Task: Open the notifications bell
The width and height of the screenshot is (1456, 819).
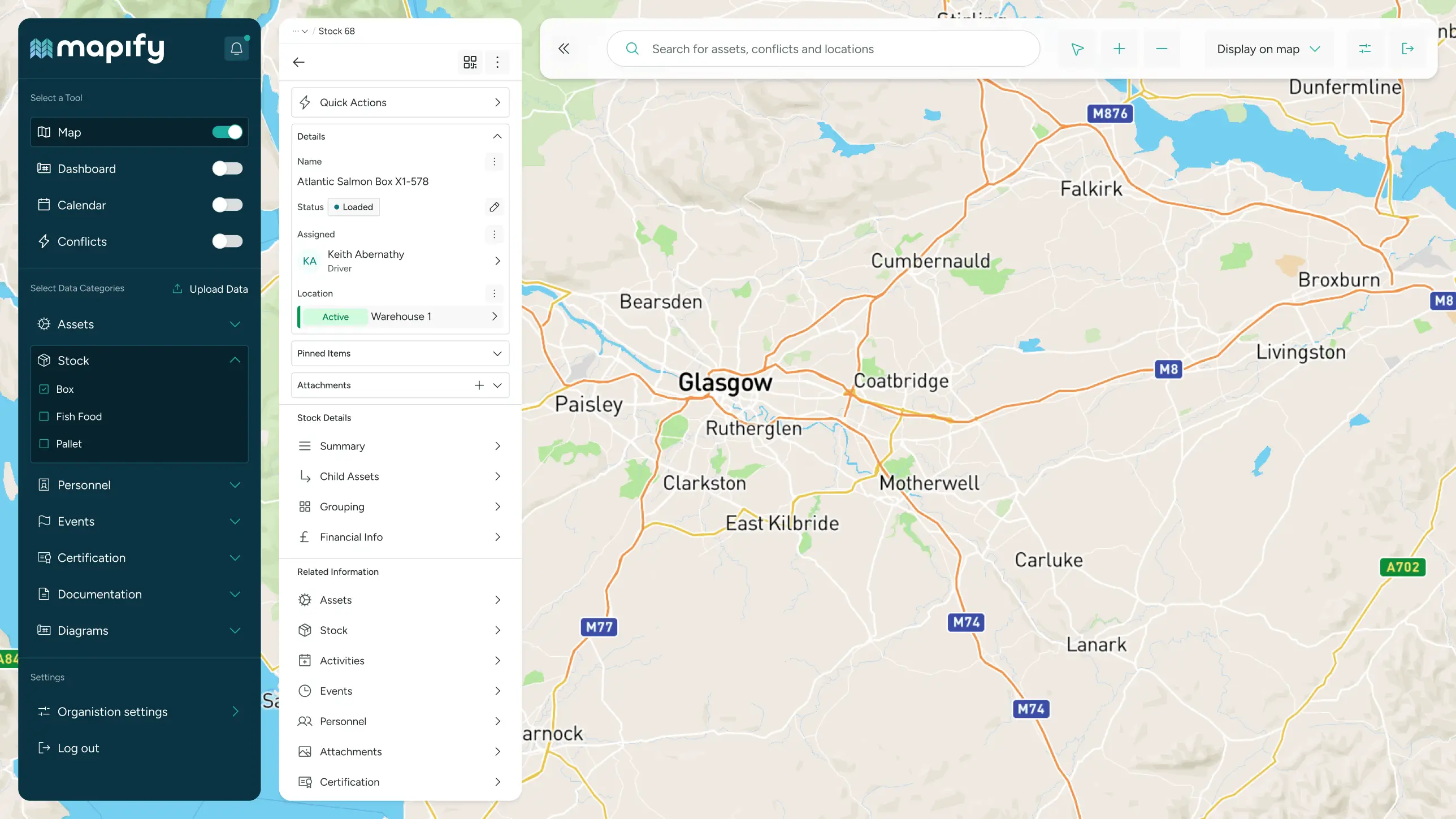Action: 236,49
